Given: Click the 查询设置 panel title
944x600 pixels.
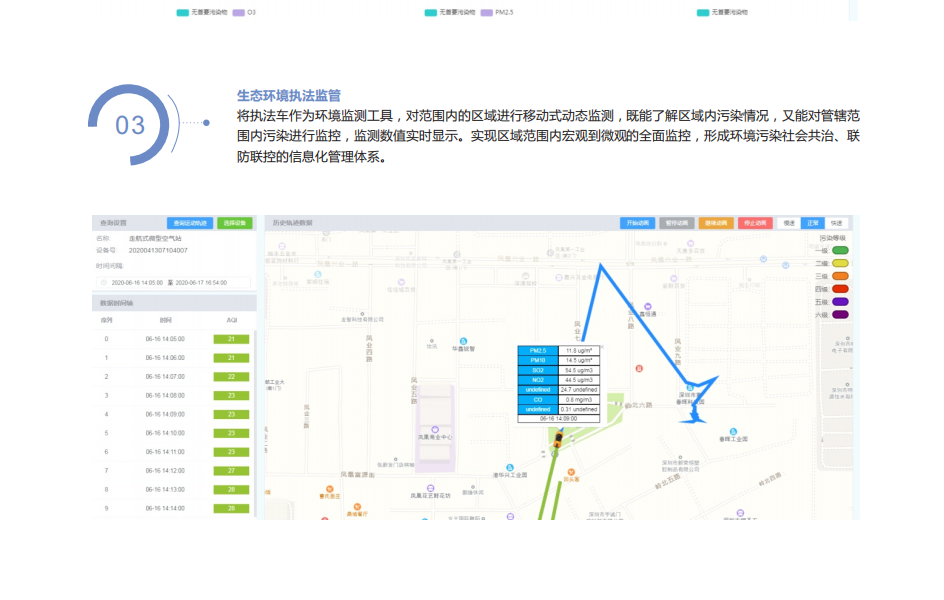Looking at the screenshot, I should point(113,223).
